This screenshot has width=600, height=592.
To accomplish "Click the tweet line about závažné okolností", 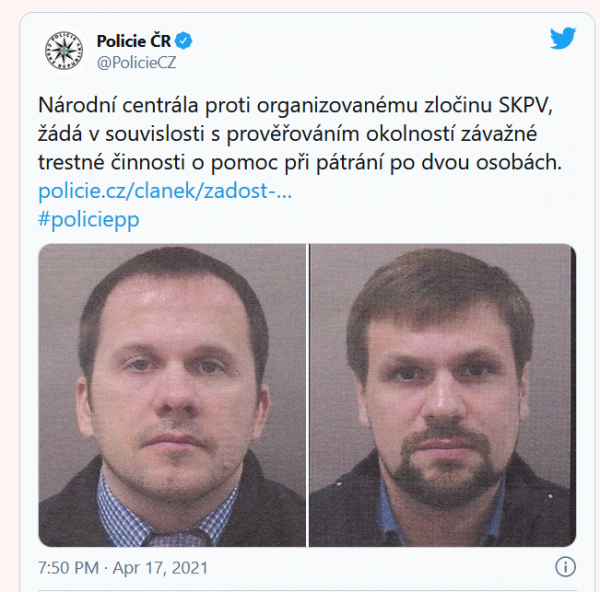I will point(288,134).
